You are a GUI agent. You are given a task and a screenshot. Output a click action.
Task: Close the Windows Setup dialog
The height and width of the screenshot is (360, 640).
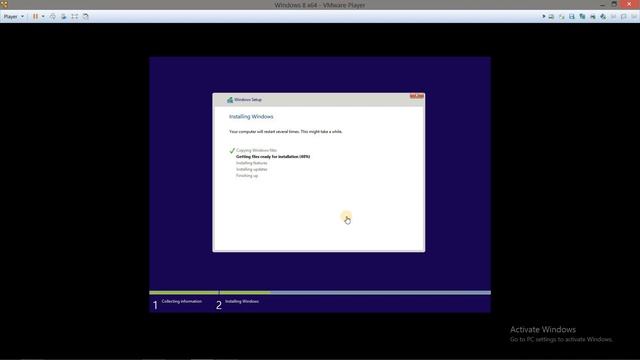pyautogui.click(x=417, y=96)
